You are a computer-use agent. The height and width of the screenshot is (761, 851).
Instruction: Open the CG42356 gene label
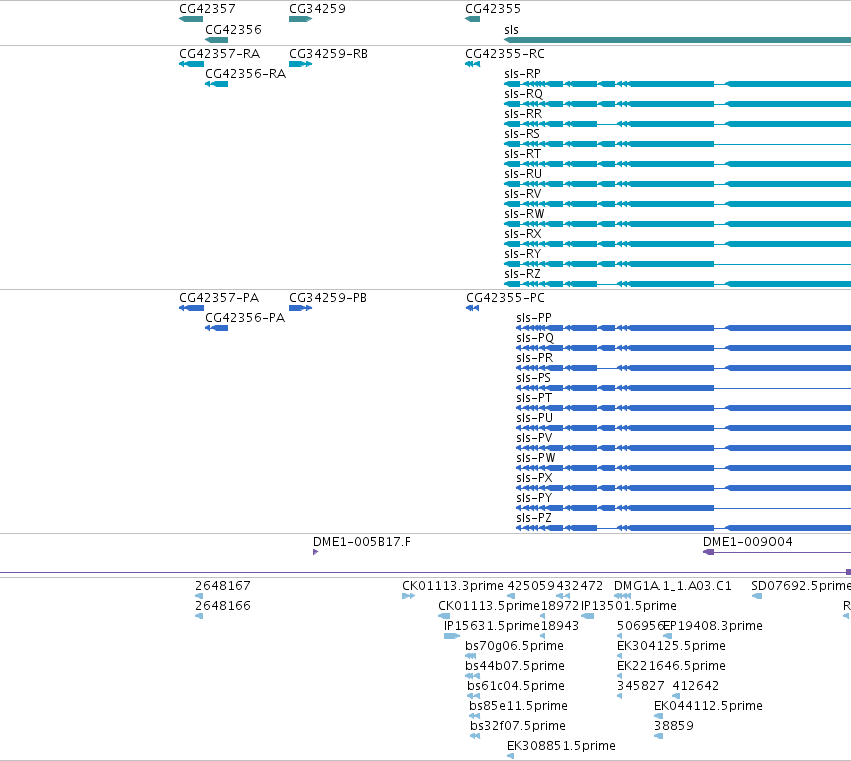[233, 29]
